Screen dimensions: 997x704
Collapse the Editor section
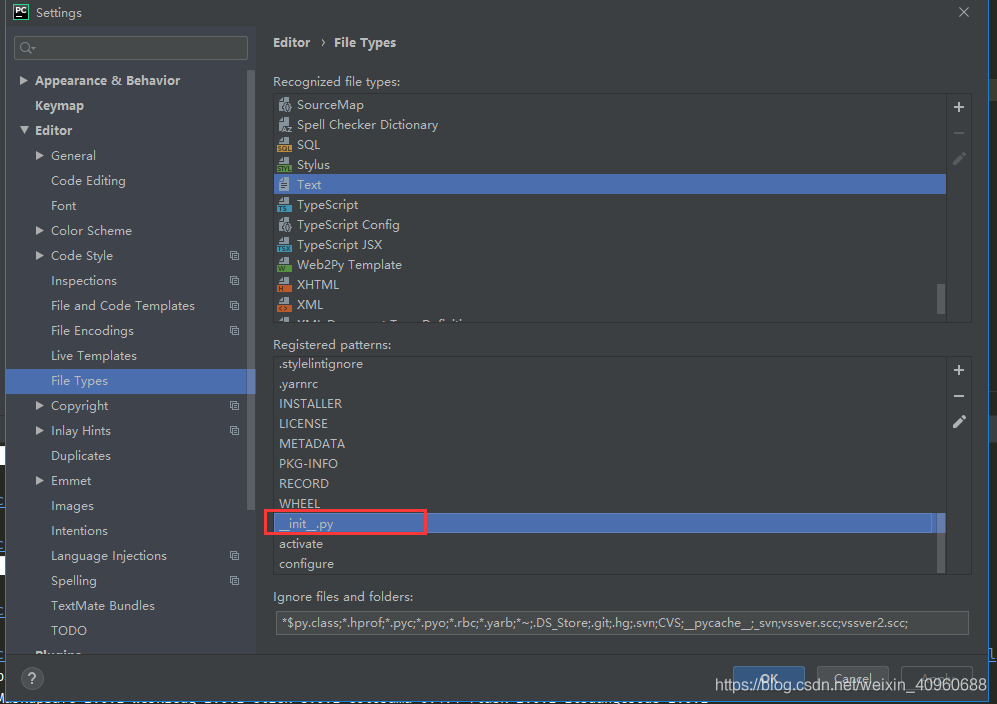(24, 130)
